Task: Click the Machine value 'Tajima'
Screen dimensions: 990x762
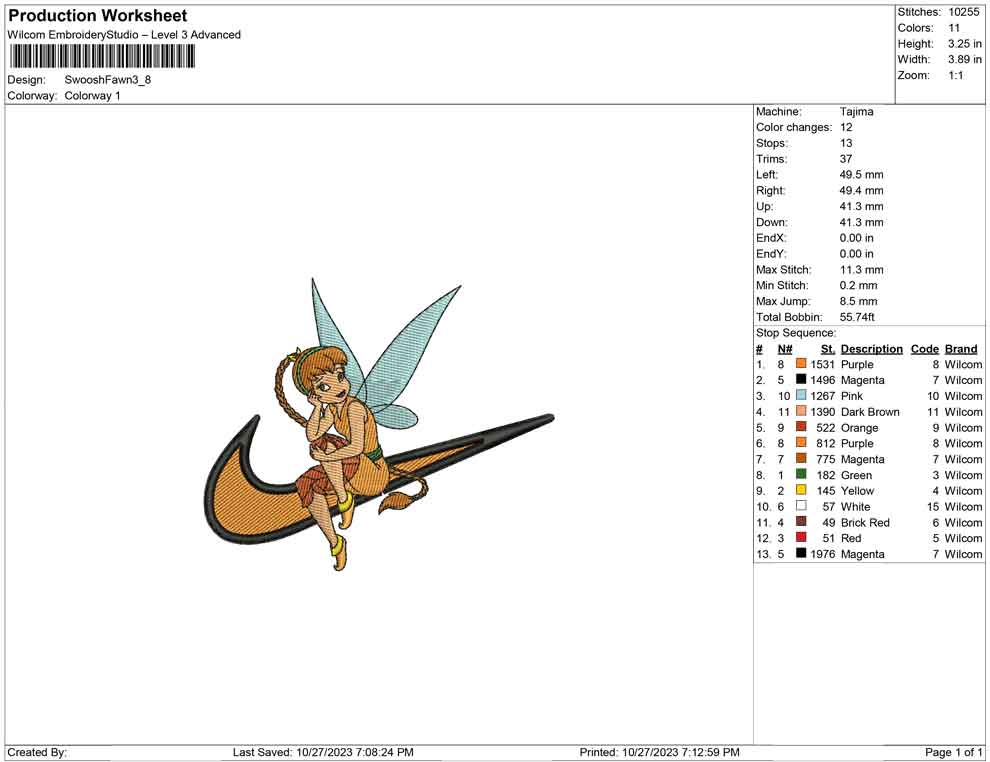Action: tap(857, 111)
